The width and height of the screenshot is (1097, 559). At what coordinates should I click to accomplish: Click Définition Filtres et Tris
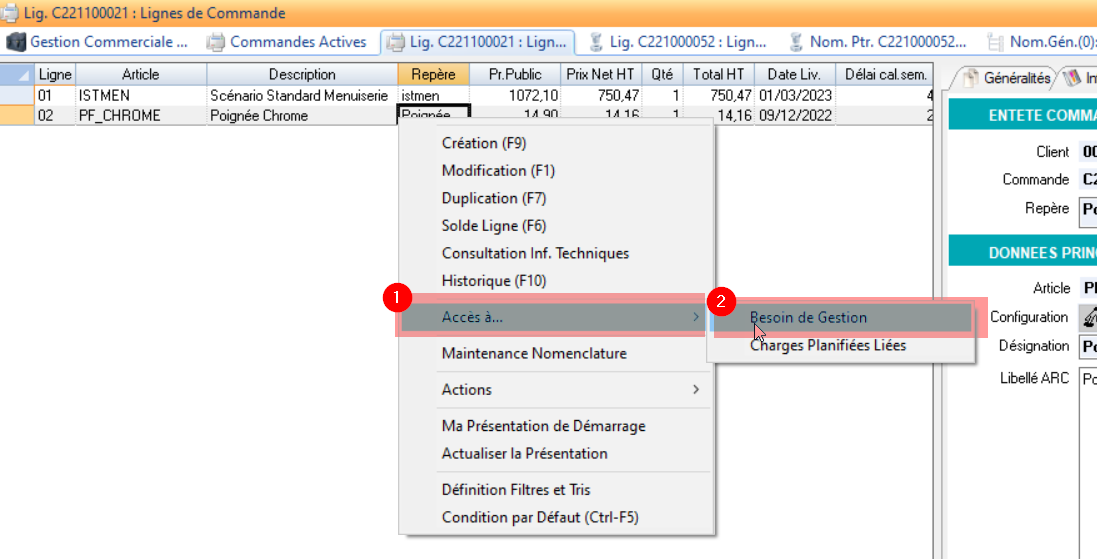point(516,490)
